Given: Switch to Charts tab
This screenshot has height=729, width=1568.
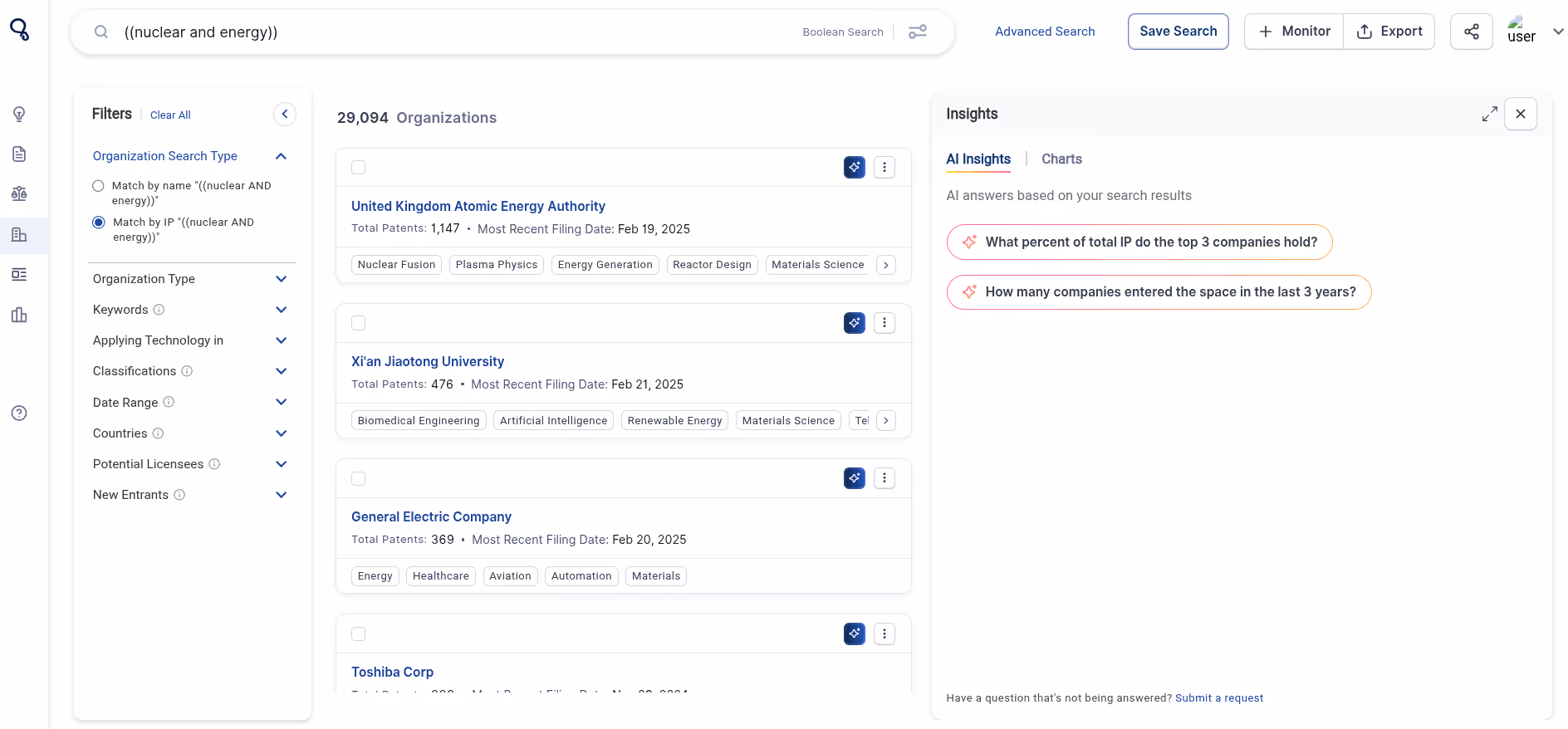Looking at the screenshot, I should pyautogui.click(x=1061, y=159).
